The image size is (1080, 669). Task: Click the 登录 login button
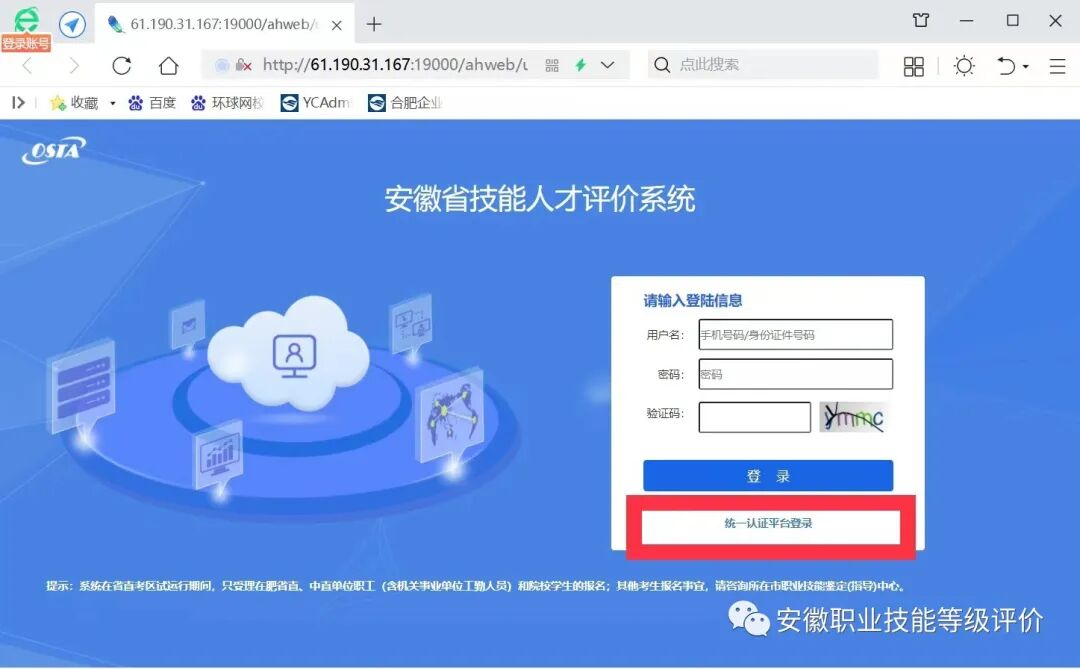coord(767,475)
